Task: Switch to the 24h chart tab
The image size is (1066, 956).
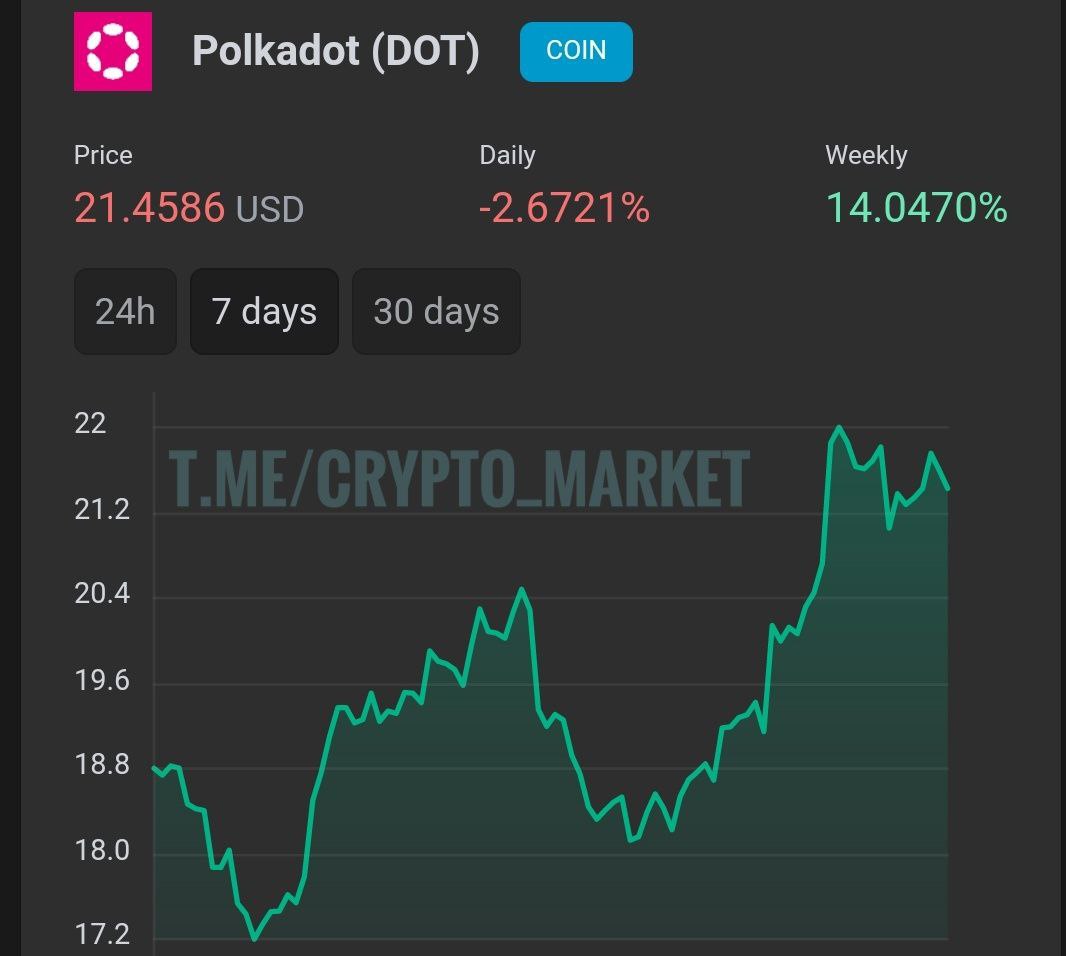Action: (x=125, y=311)
